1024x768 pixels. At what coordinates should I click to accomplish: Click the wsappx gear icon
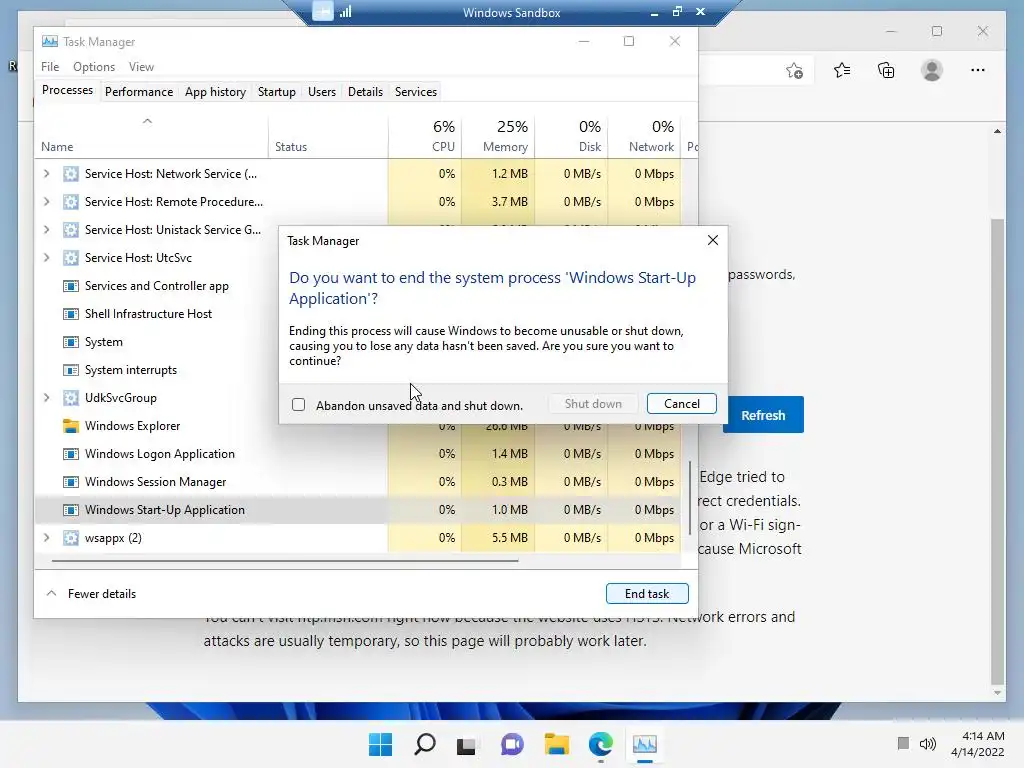71,538
